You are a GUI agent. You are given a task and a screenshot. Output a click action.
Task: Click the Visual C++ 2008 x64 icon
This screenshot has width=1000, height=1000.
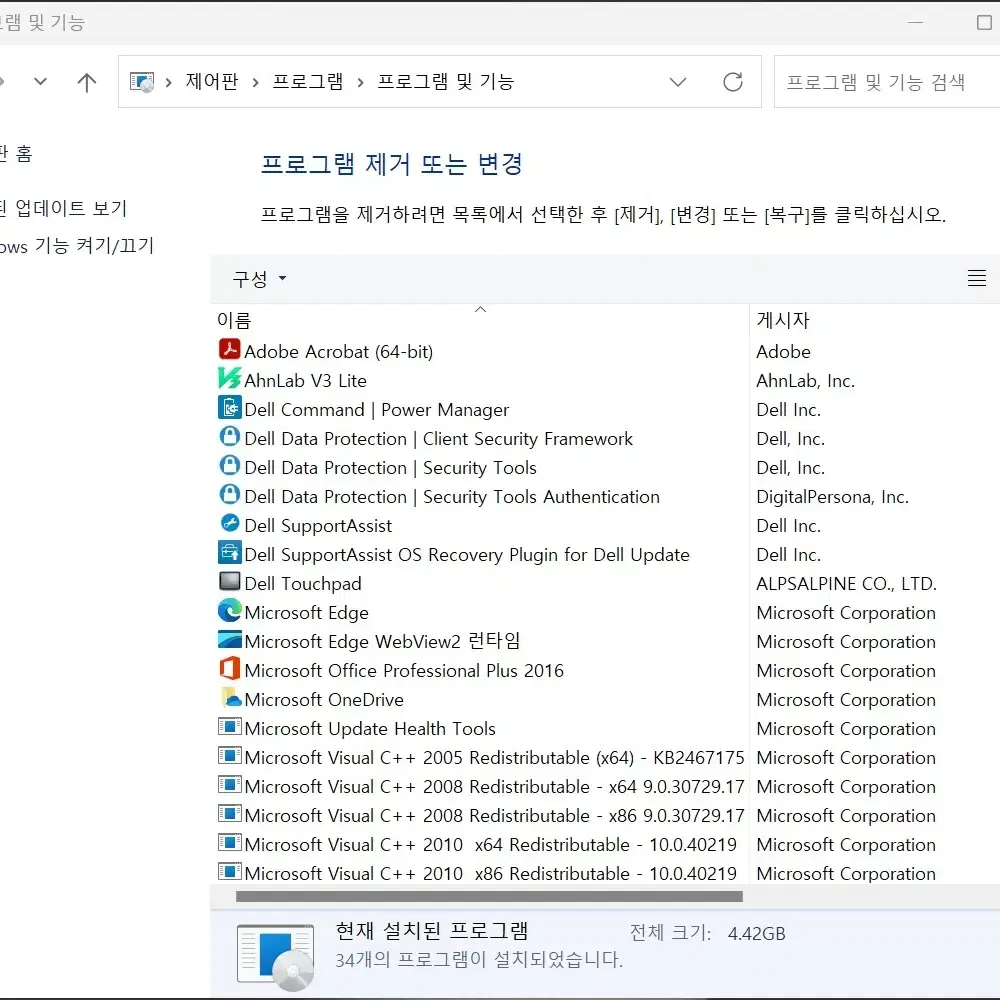click(x=230, y=784)
